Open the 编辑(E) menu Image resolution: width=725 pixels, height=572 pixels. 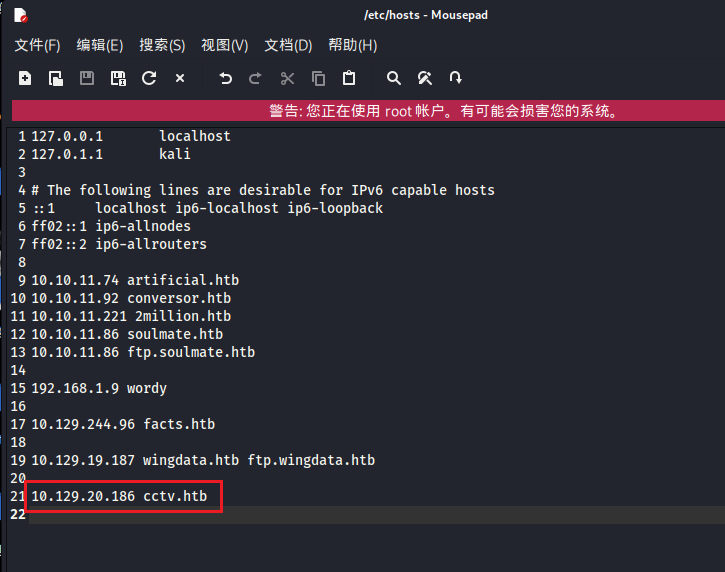pos(100,45)
